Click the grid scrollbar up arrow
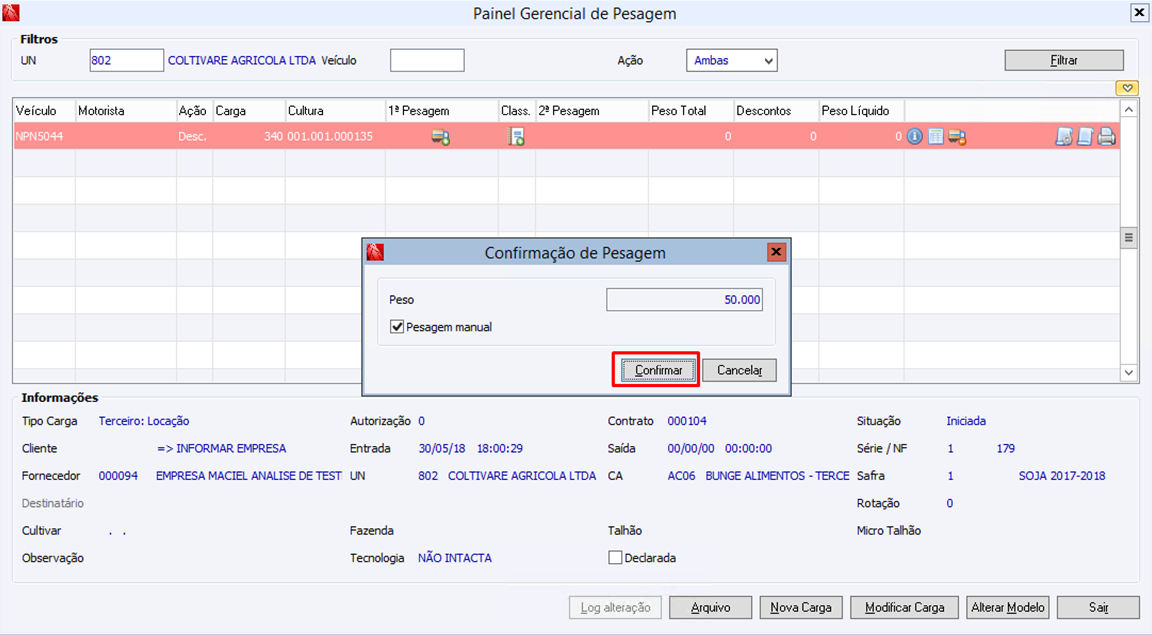 1128,110
